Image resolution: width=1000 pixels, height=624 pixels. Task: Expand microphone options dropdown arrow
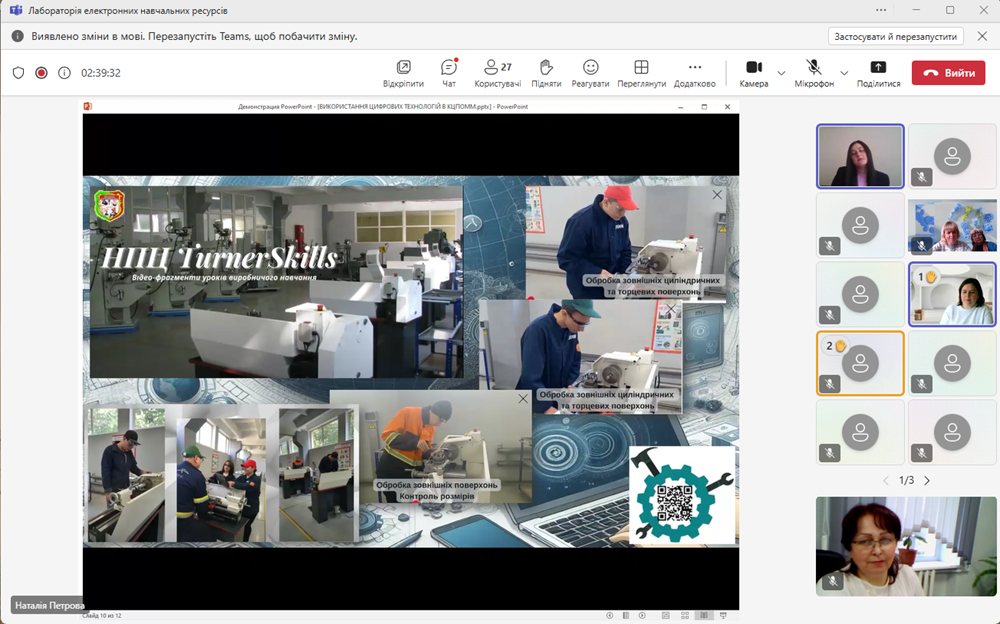point(844,73)
